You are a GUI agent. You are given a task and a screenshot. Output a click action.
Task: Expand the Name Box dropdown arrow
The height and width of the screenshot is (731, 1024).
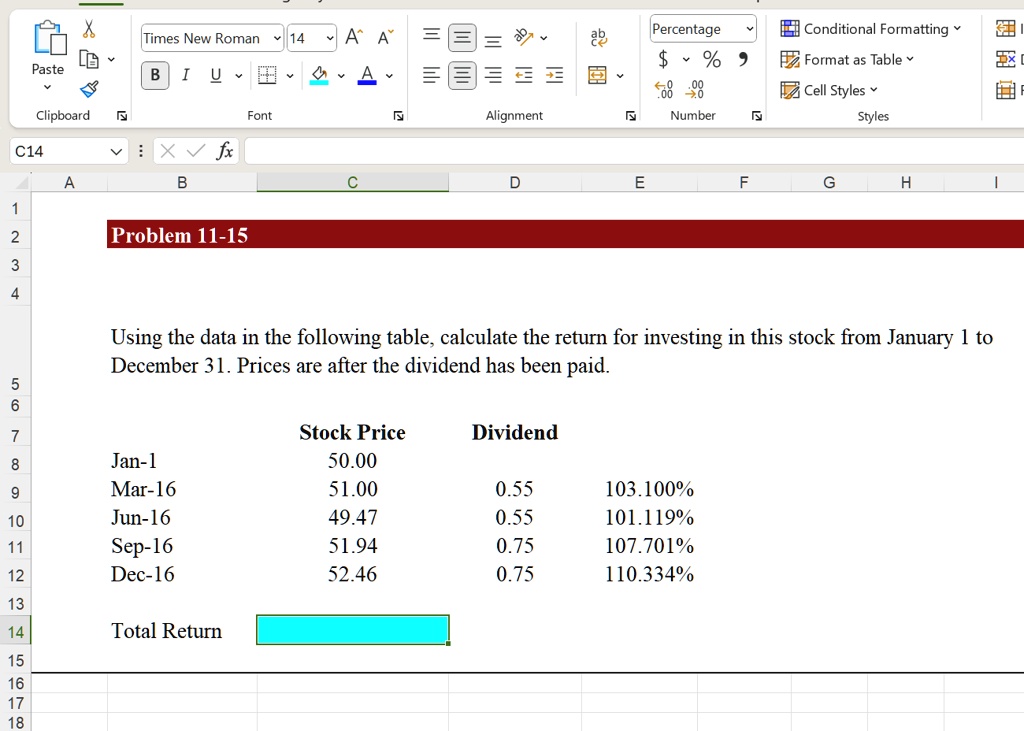coord(116,152)
